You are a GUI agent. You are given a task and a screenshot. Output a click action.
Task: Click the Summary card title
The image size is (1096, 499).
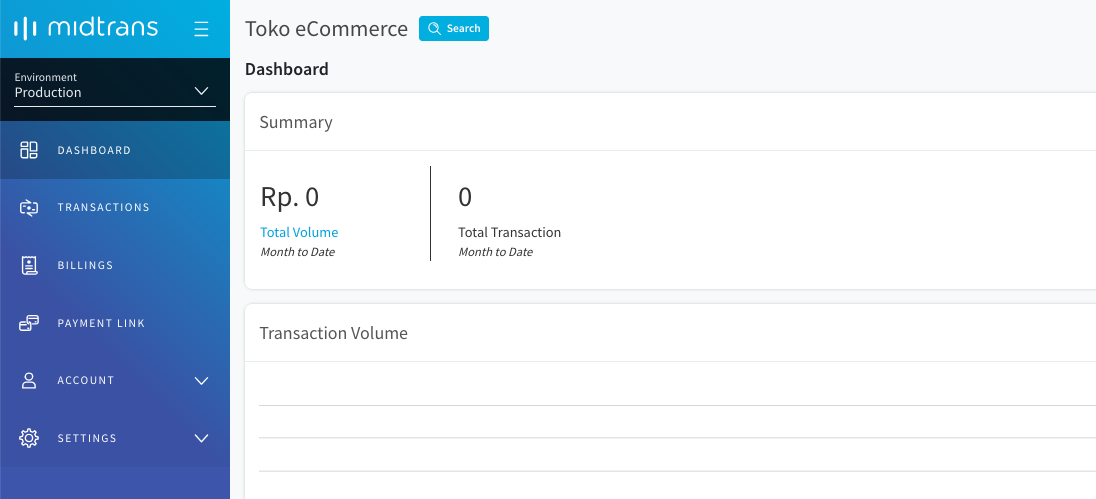[x=296, y=123]
